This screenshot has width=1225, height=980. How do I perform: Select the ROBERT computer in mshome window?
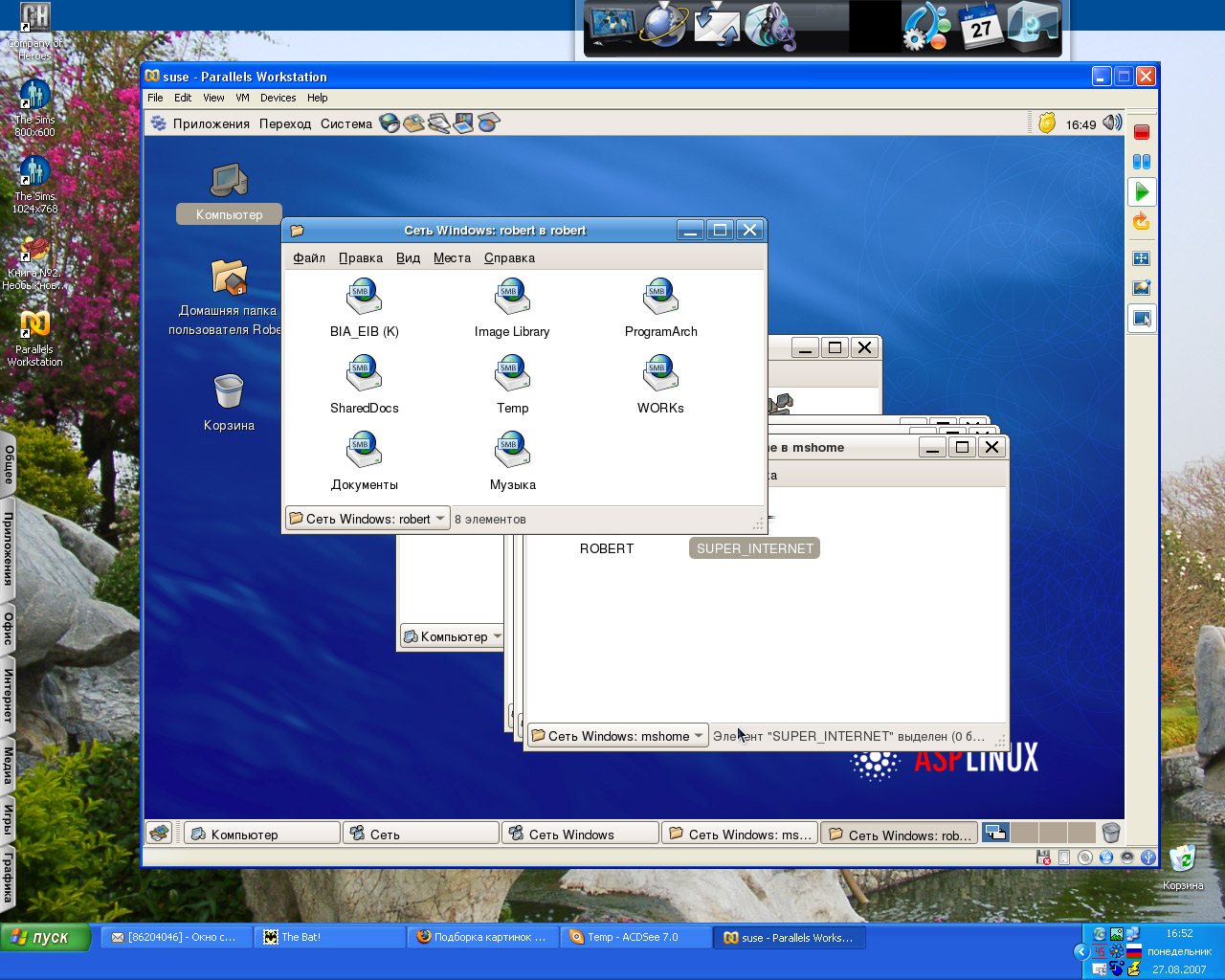[607, 548]
